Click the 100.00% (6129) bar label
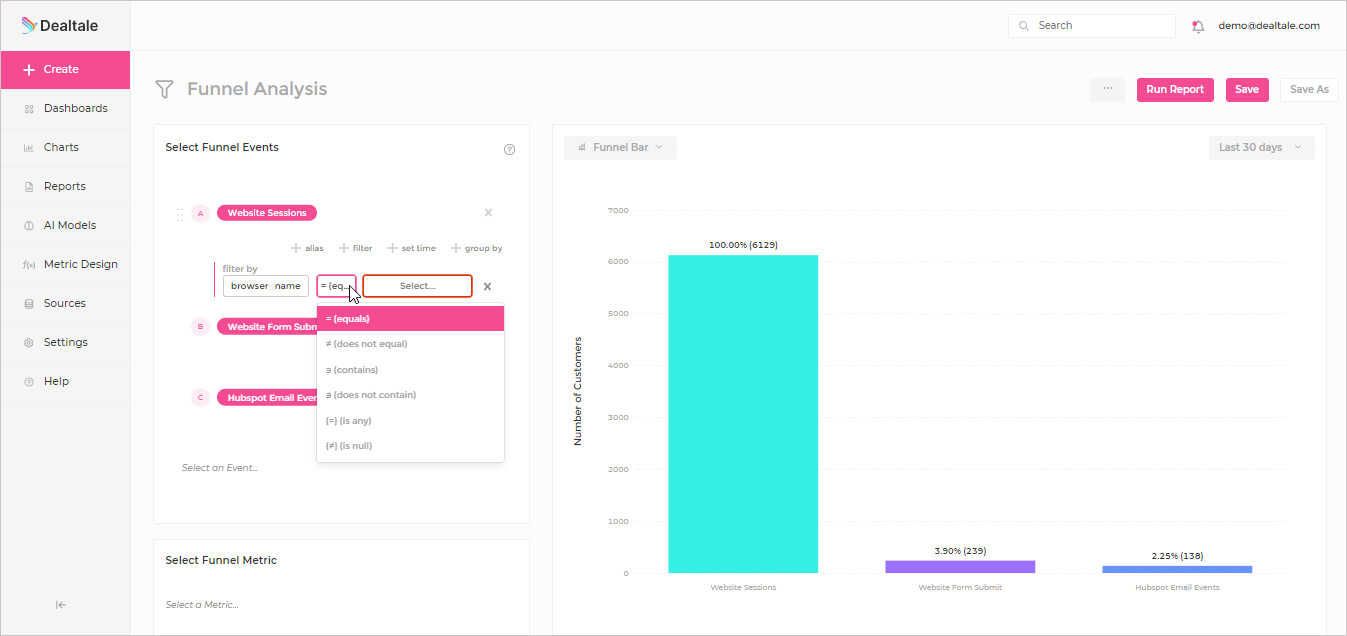The height and width of the screenshot is (636, 1347). tap(743, 245)
